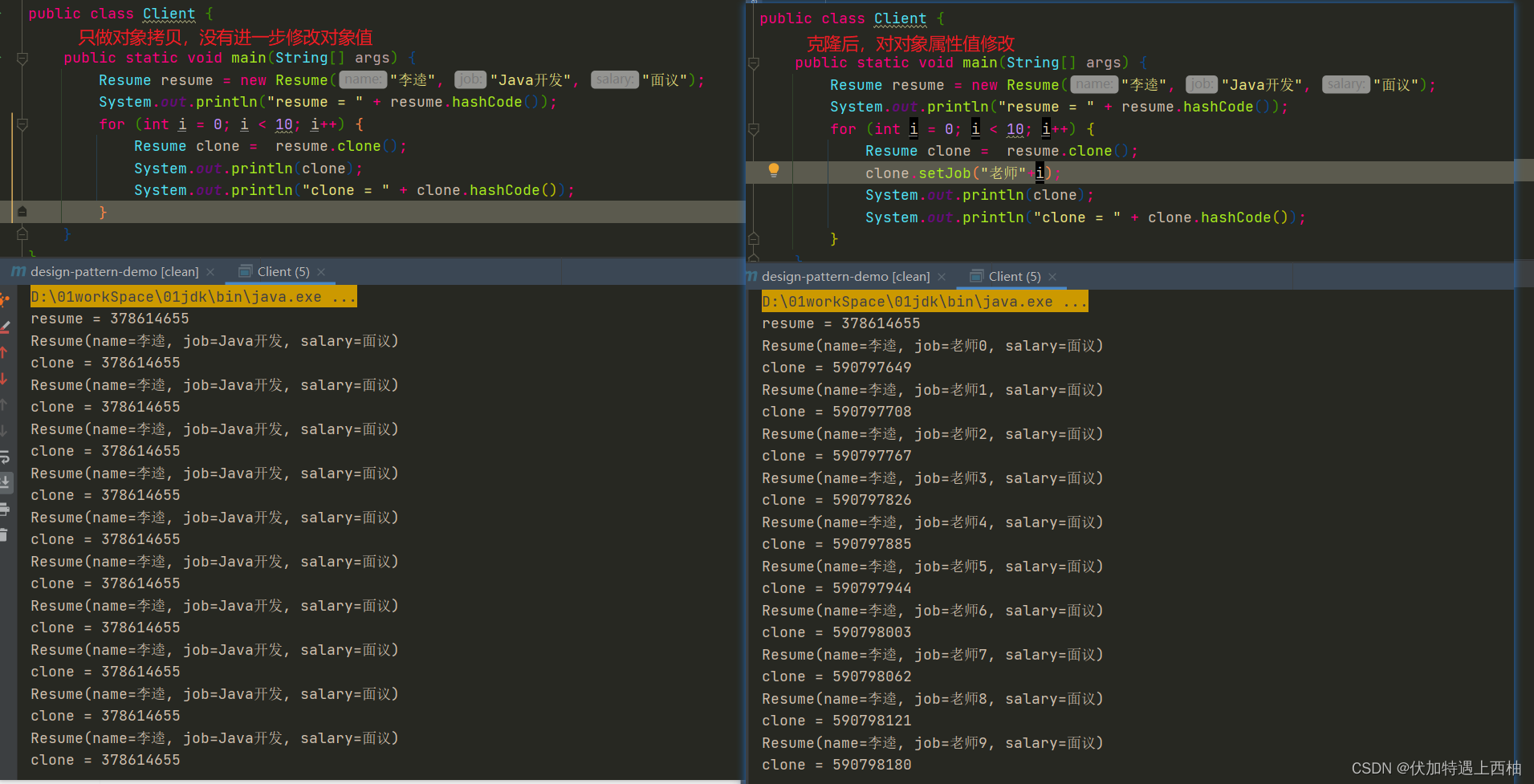This screenshot has width=1534, height=784.
Task: Close the left Client (5) tab
Action: (x=321, y=272)
